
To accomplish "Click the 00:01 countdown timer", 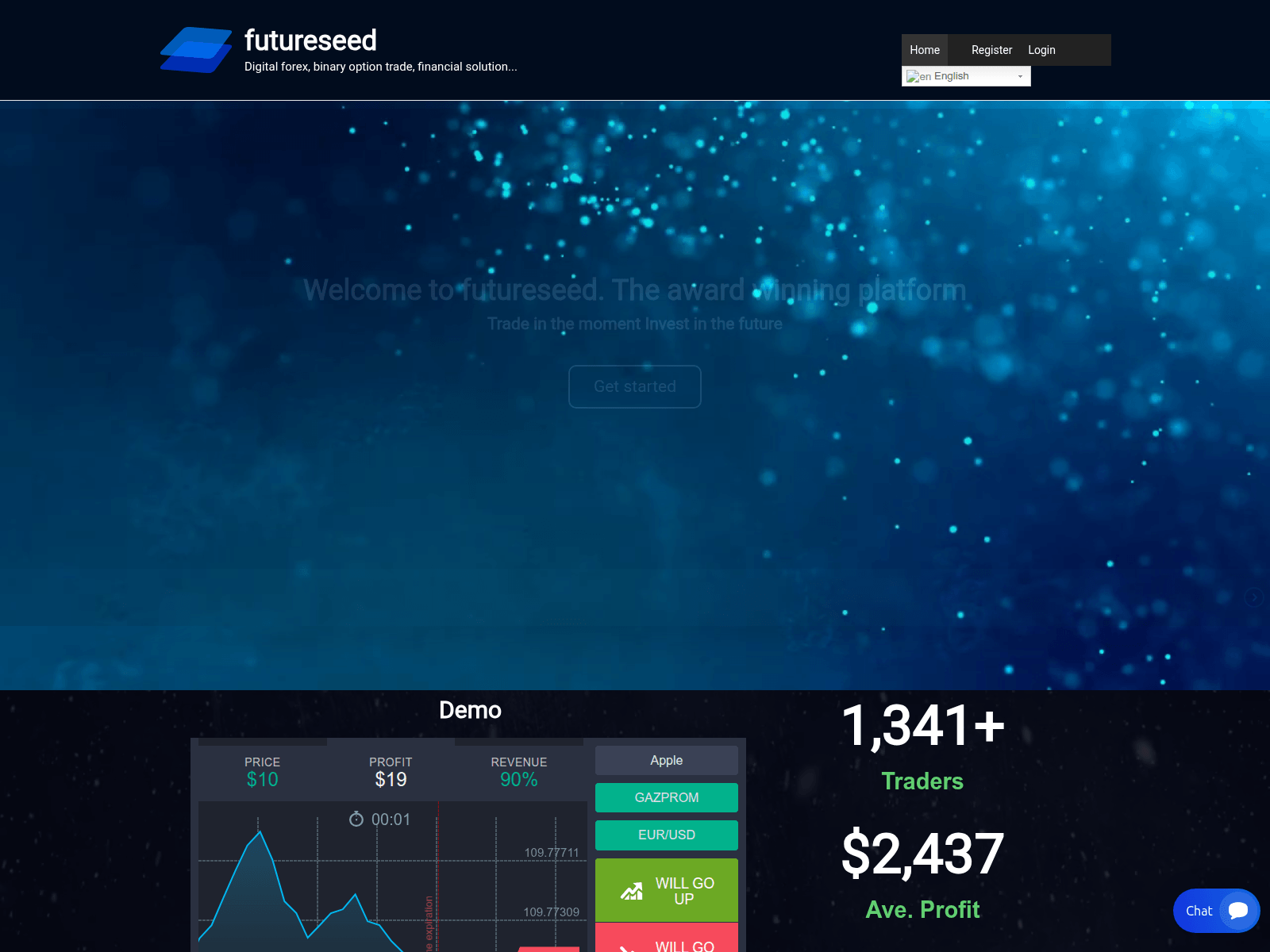I will tap(391, 820).
